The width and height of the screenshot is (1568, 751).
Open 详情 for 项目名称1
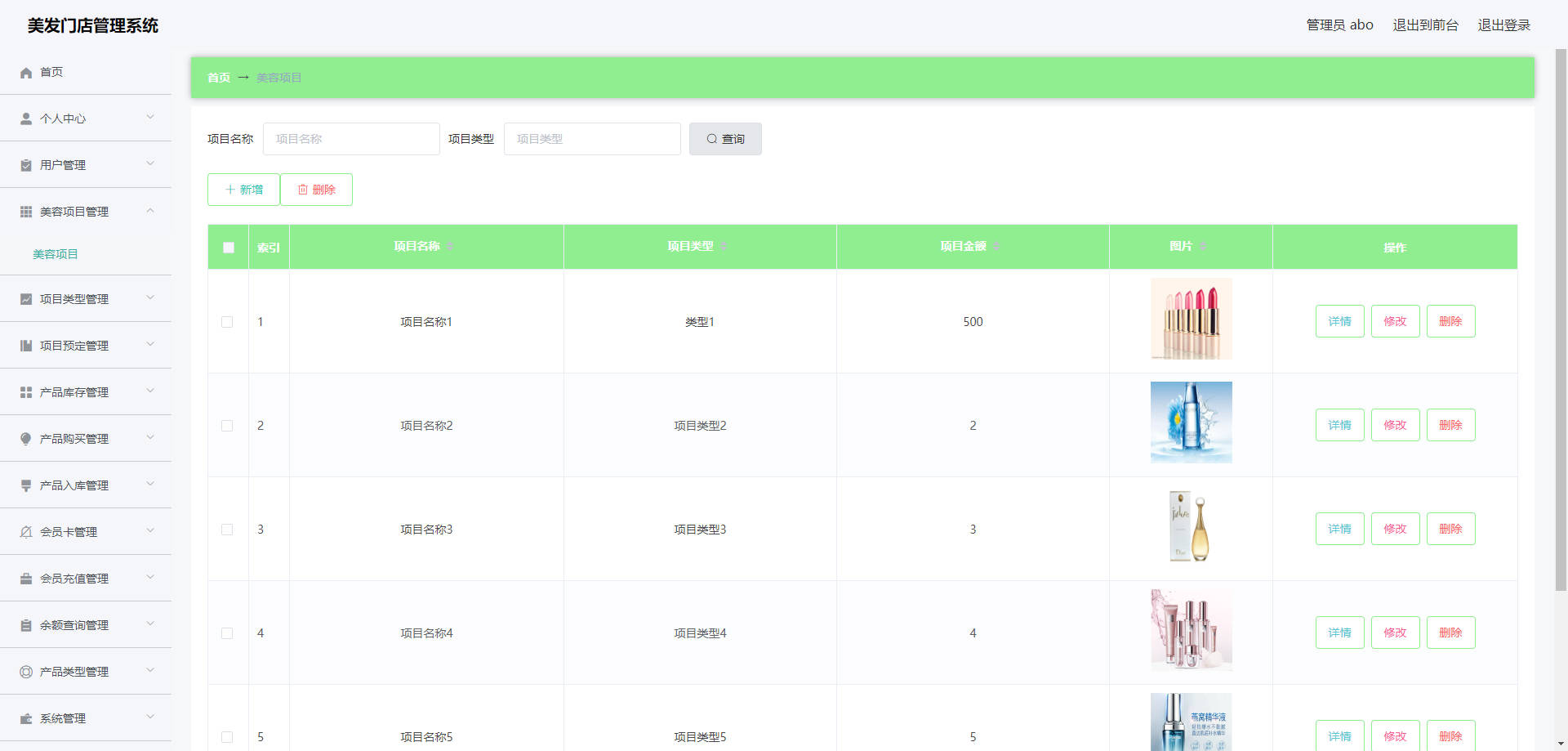click(x=1339, y=321)
